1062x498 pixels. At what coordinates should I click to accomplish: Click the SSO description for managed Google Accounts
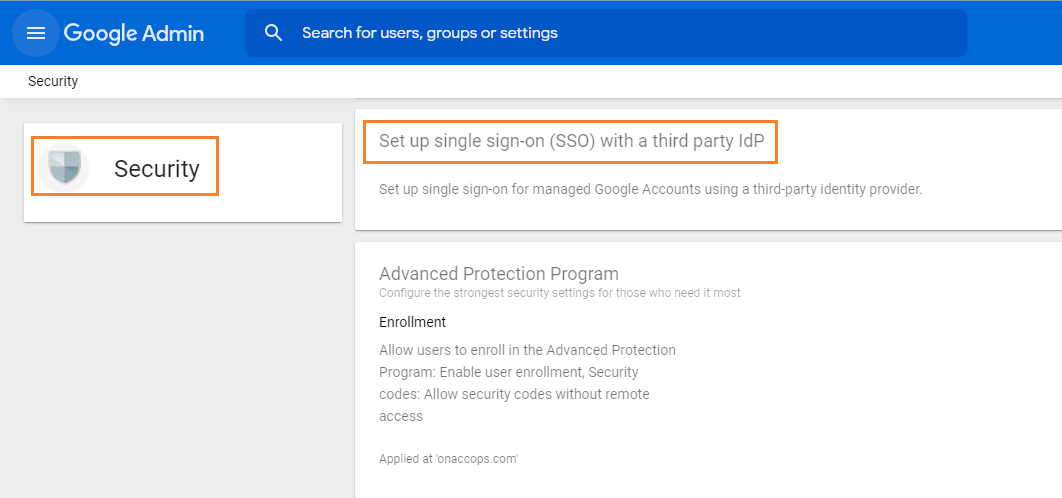point(650,189)
